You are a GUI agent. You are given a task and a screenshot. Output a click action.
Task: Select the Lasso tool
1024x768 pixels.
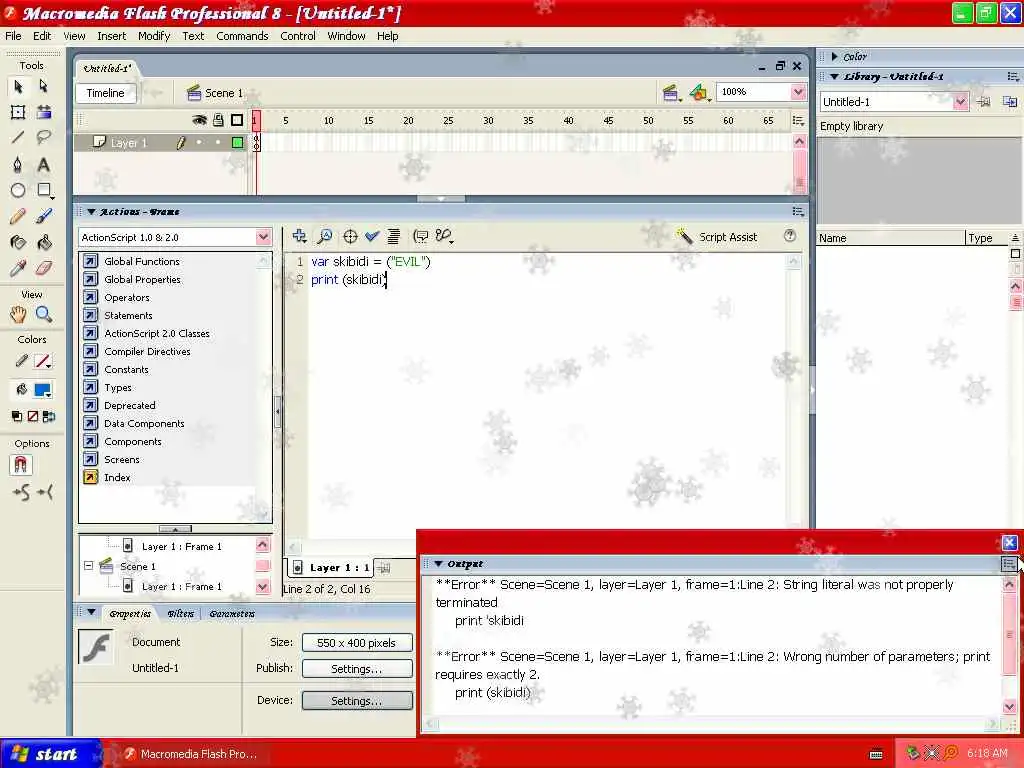click(x=44, y=137)
